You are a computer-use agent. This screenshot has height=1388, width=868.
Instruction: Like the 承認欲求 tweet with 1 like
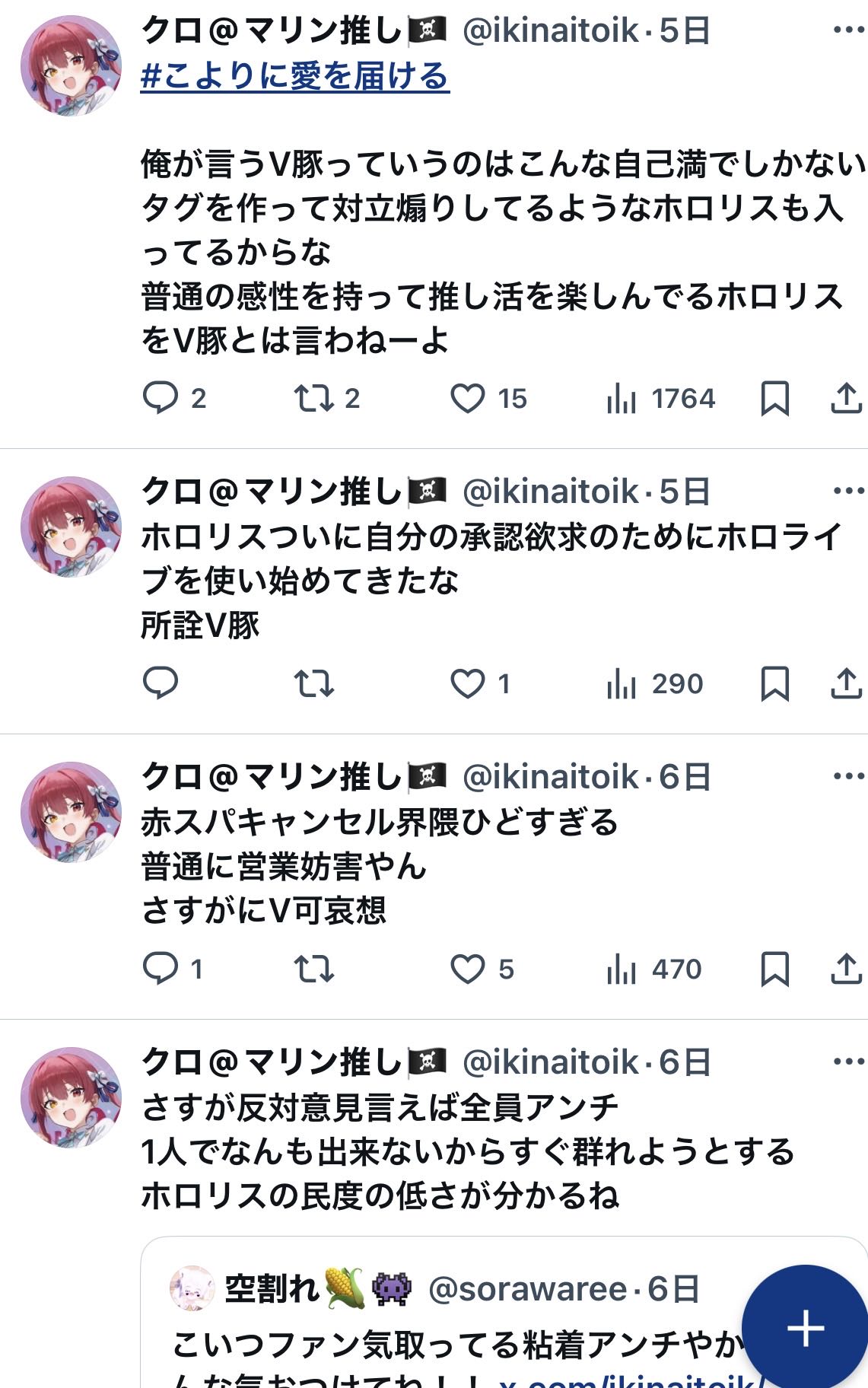pyautogui.click(x=468, y=683)
